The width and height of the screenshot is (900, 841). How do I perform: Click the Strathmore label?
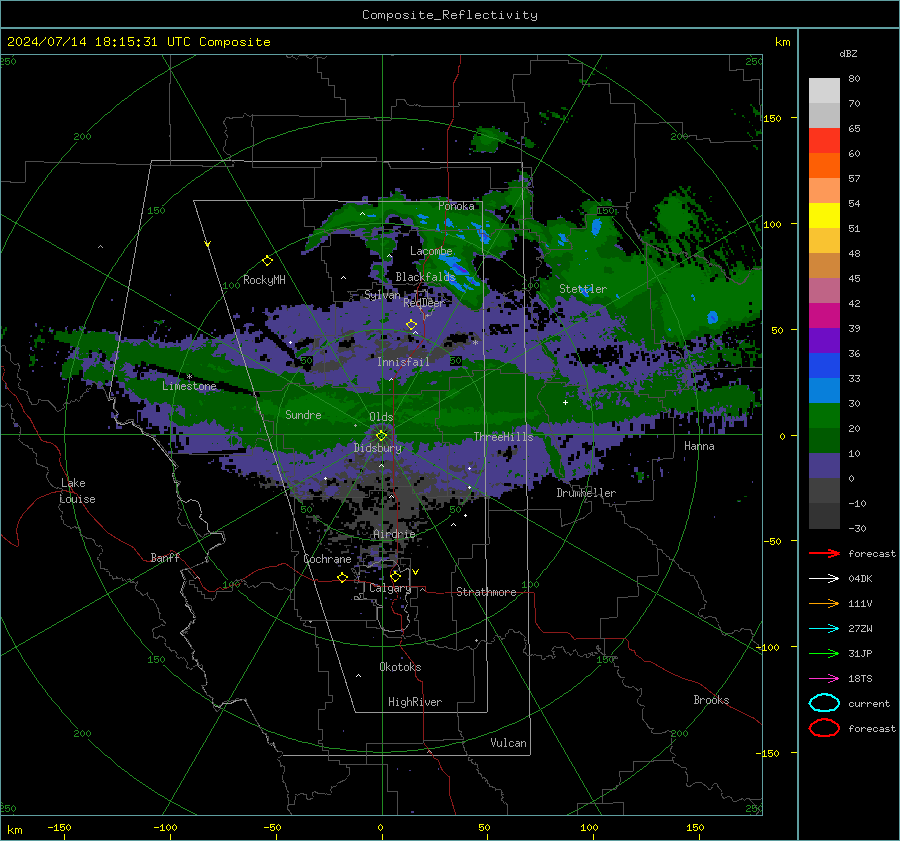[x=486, y=592]
